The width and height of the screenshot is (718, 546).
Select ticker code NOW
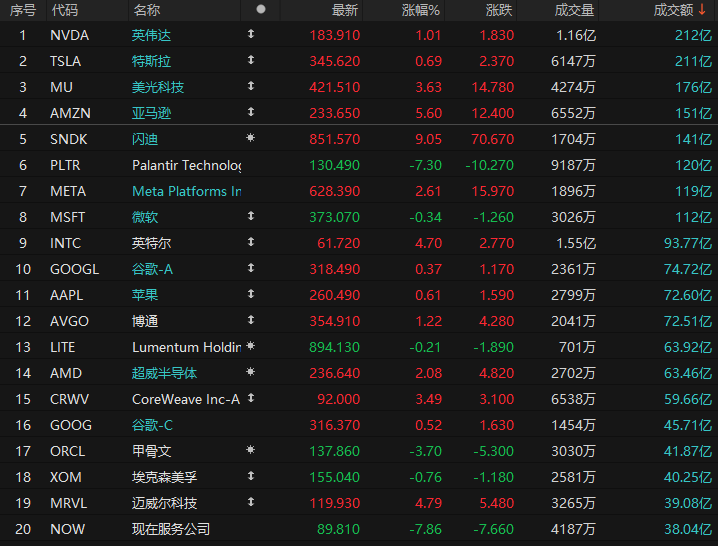pyautogui.click(x=67, y=530)
